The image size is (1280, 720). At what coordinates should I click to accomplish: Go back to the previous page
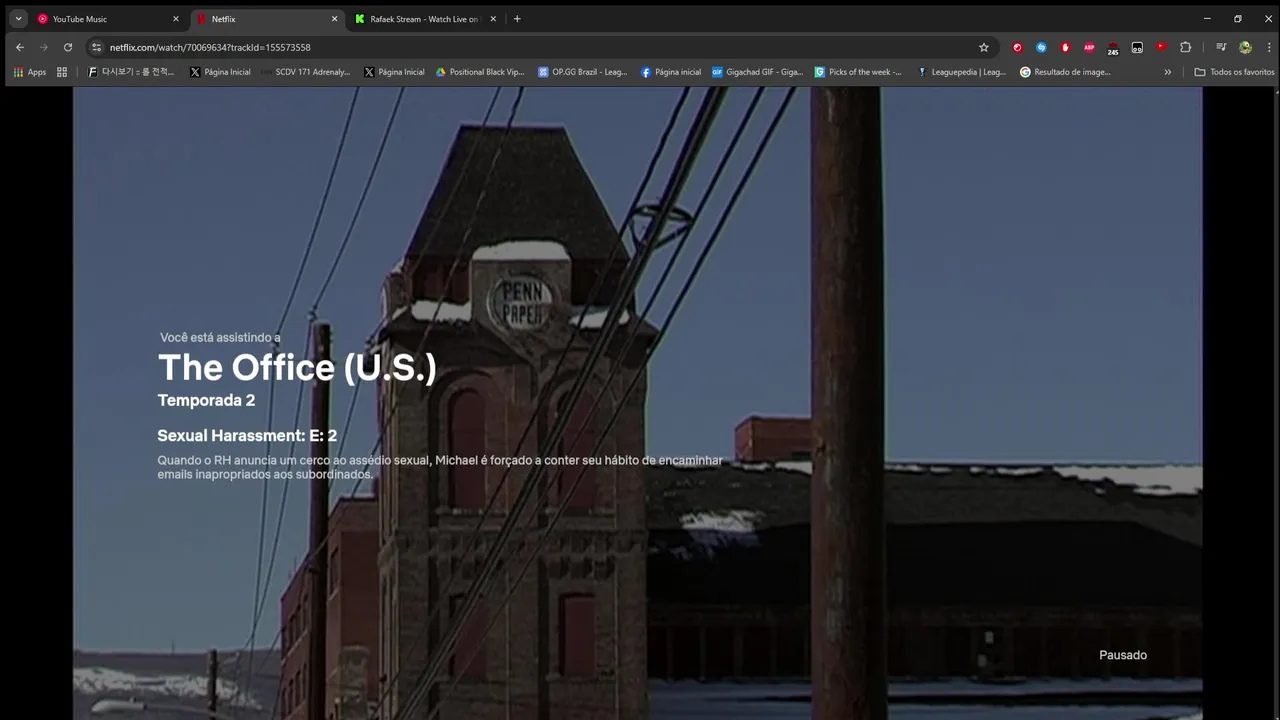coord(19,47)
